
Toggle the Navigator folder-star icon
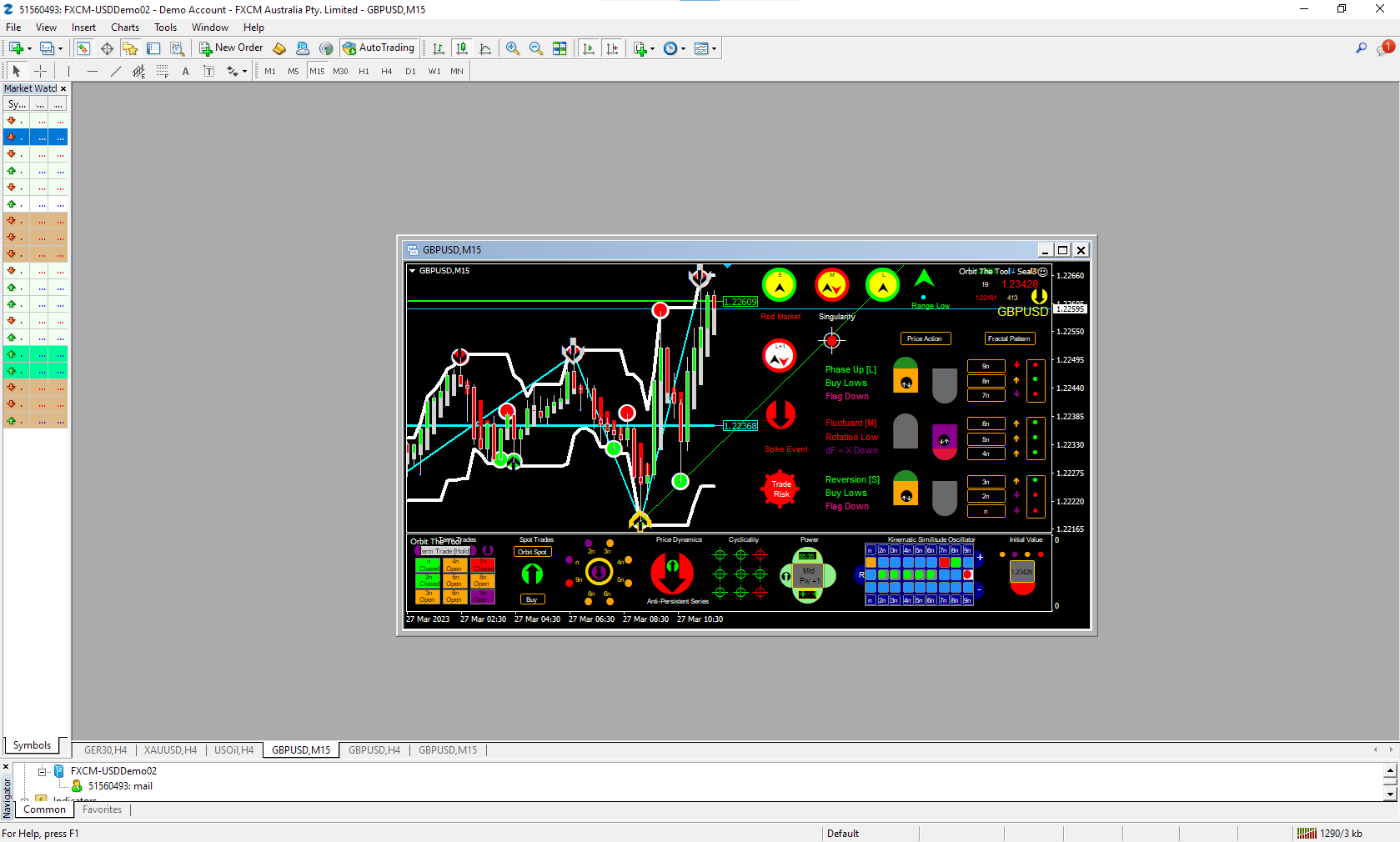130,48
